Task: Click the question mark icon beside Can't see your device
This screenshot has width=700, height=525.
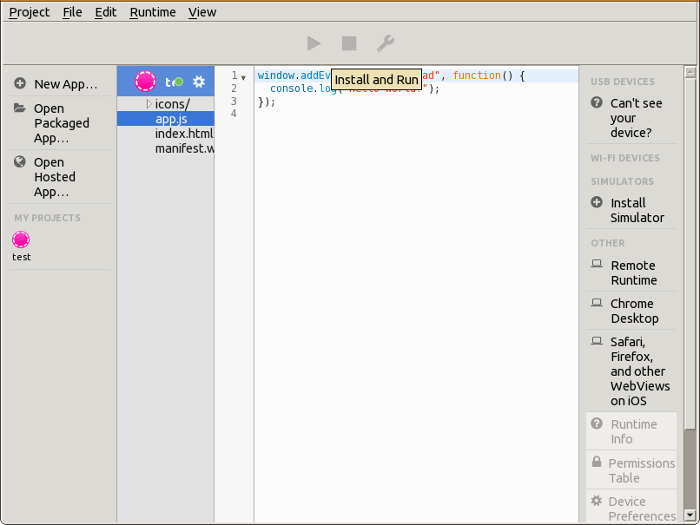Action: (596, 102)
